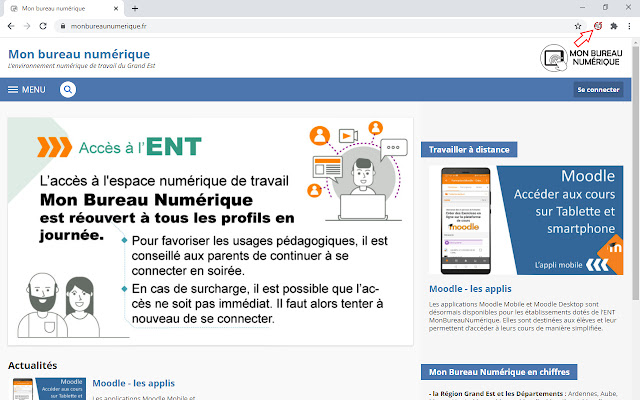Open Moodle - les applis link in sidebar
The image size is (640, 400).
pyautogui.click(x=470, y=289)
